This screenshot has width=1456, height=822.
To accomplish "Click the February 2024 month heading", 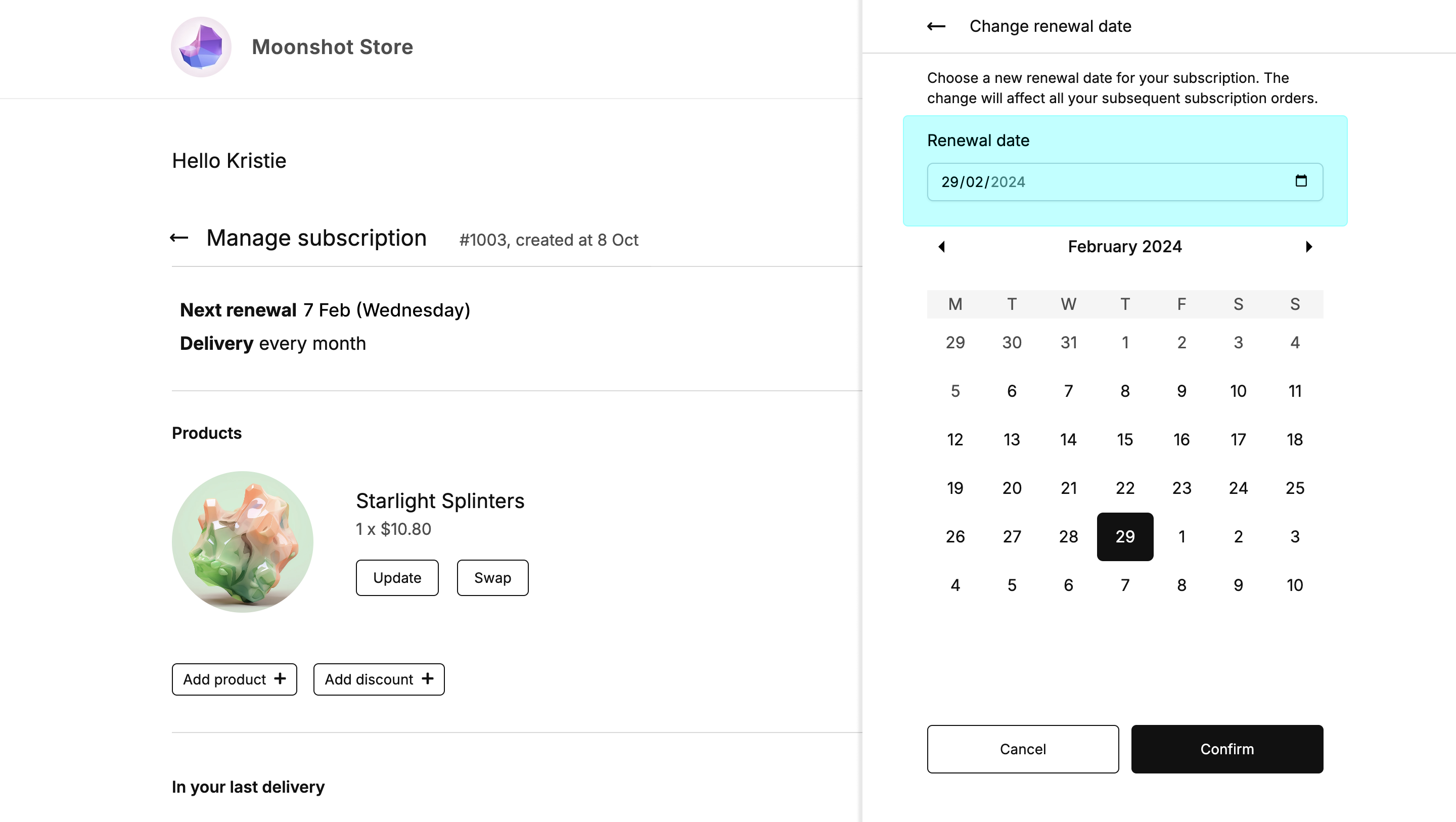I will tap(1125, 247).
